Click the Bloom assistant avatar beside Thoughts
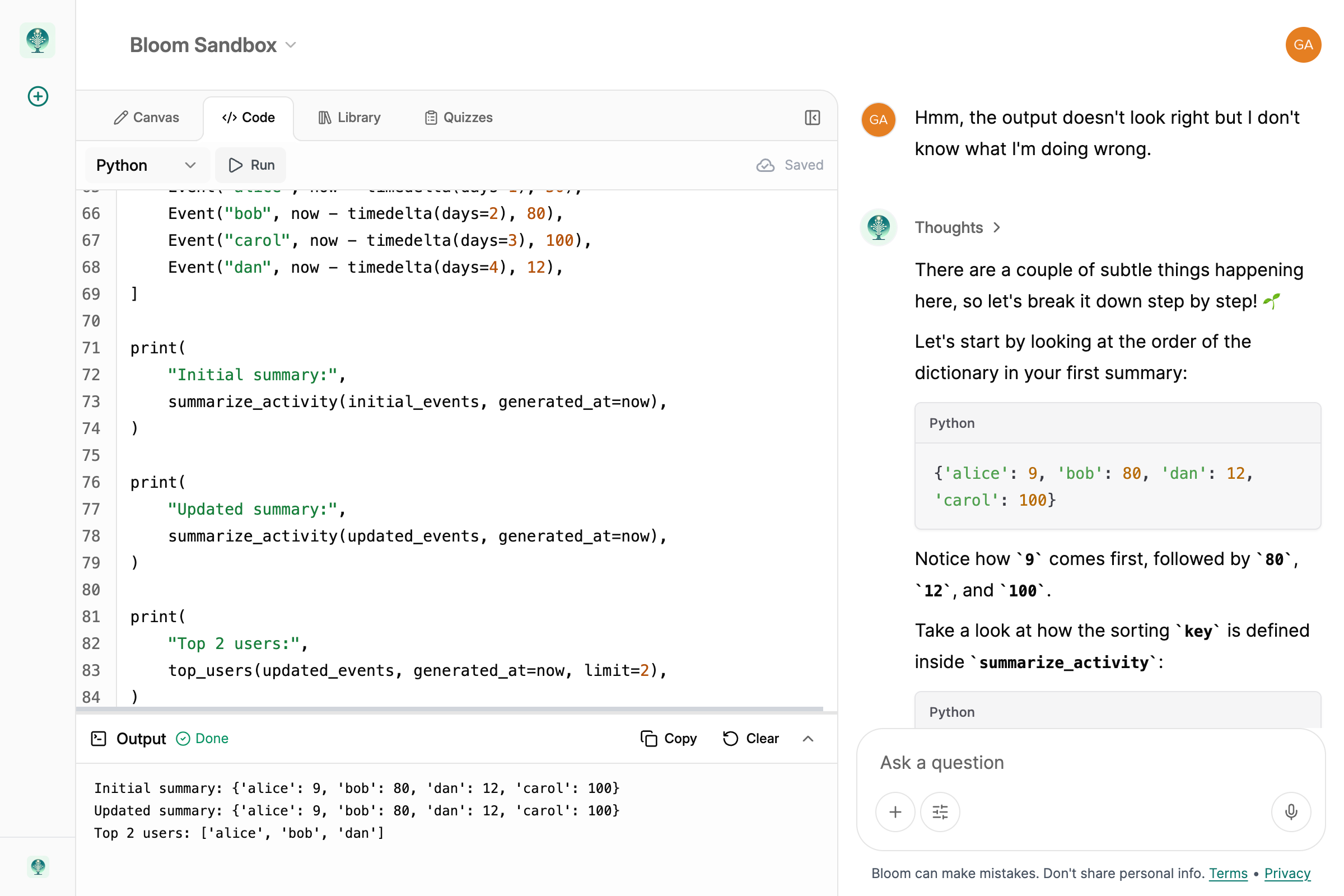Image resolution: width=1344 pixels, height=896 pixels. [878, 227]
